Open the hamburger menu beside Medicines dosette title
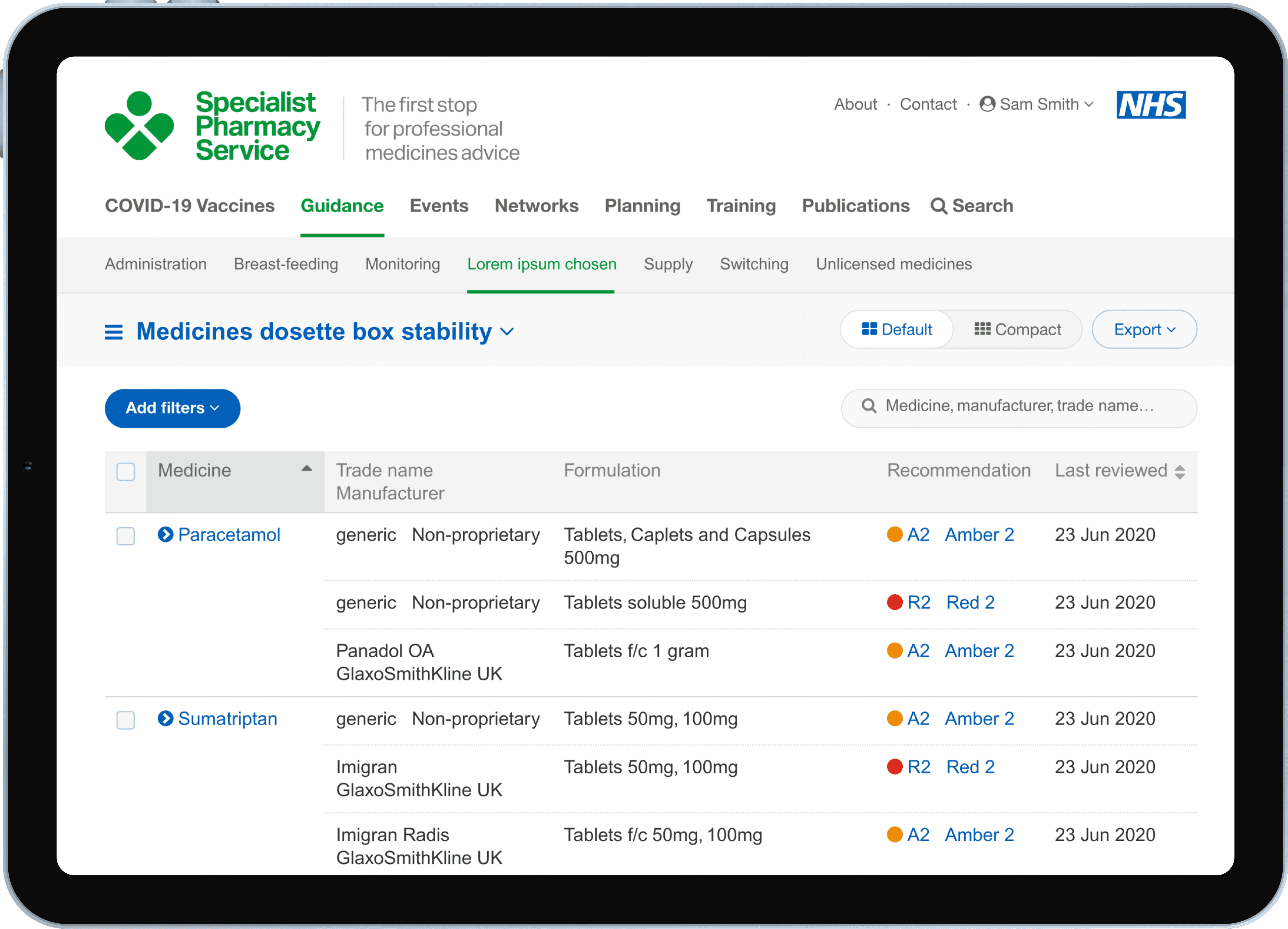Screen dimensions: 1288x929 pos(114,332)
